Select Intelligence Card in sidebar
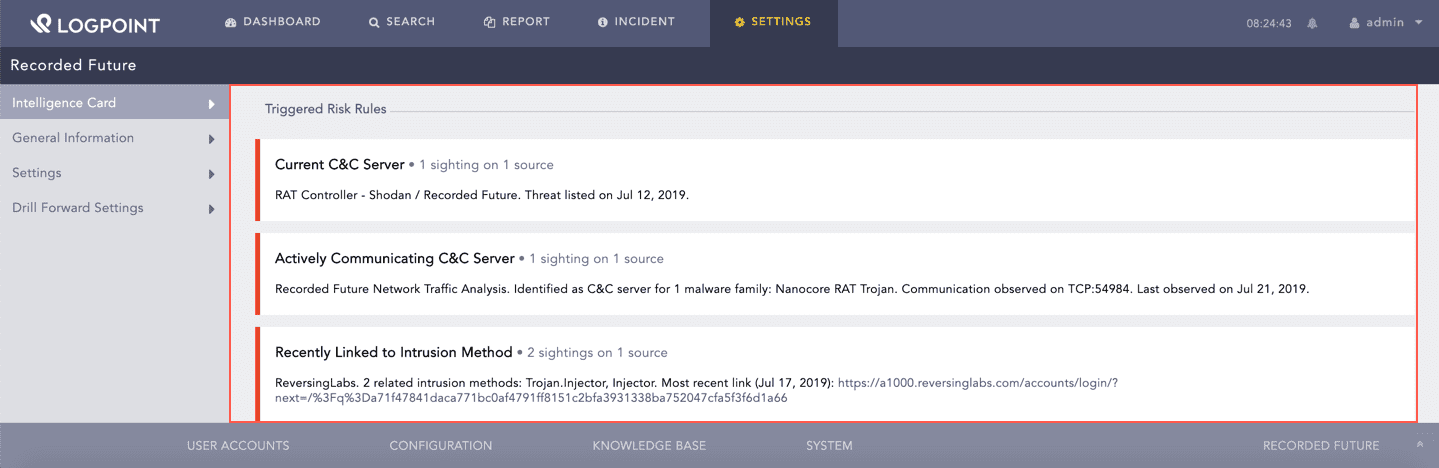Image resolution: width=1439 pixels, height=468 pixels. [64, 103]
